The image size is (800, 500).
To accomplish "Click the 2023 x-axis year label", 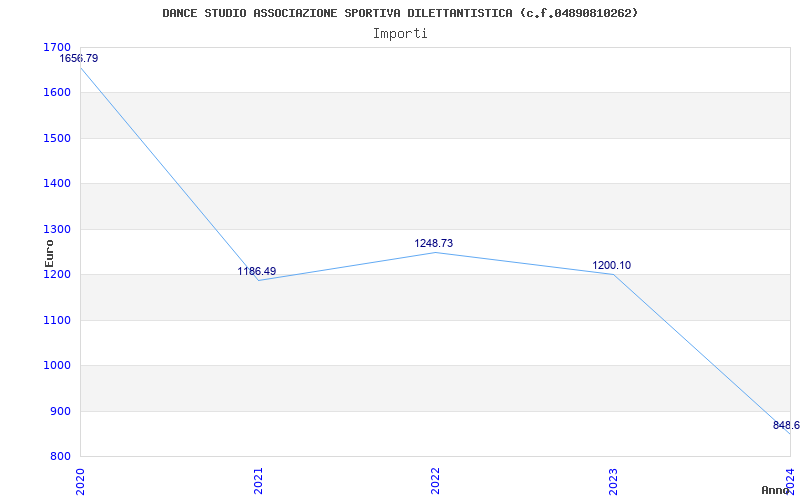I will coord(613,481).
